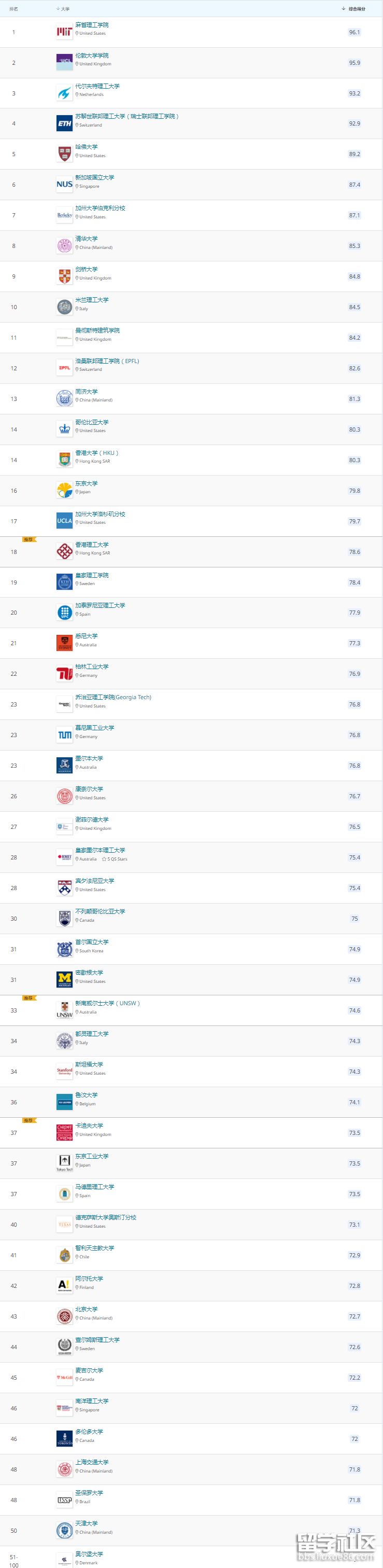Open the UNSW crest logo
This screenshot has height=1568, width=383.
[x=64, y=1010]
